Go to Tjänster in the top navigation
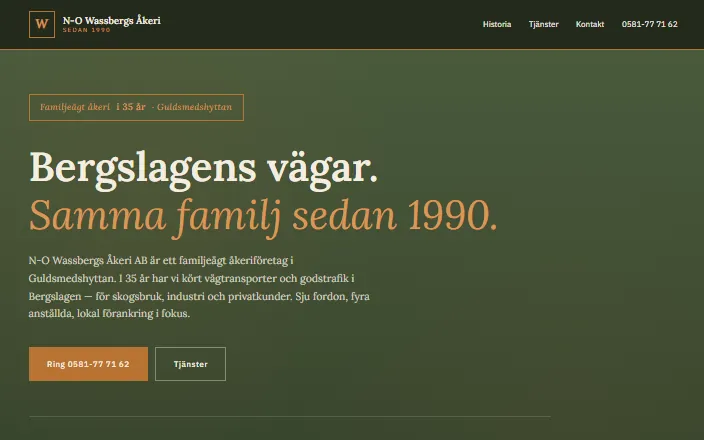This screenshot has width=704, height=440. coord(543,24)
